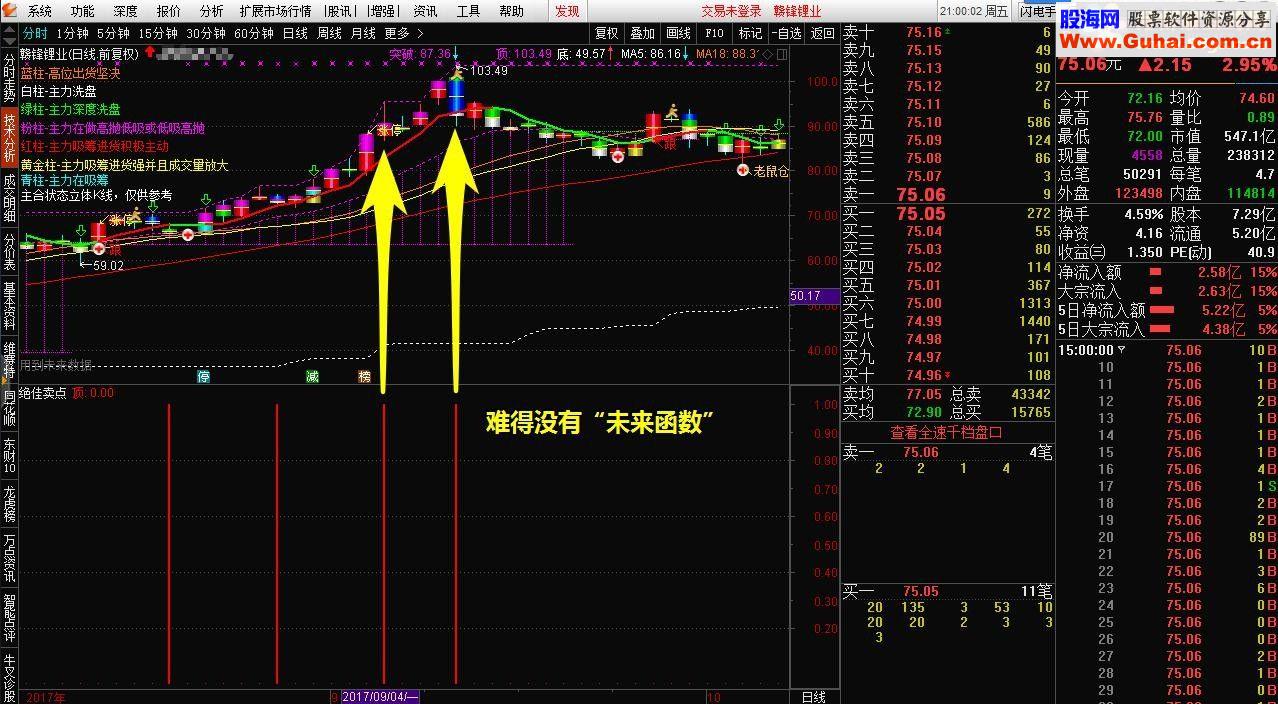Click the 卖一 price 75.06
Viewport: 1278px width, 704px height.
pyautogui.click(x=921, y=195)
